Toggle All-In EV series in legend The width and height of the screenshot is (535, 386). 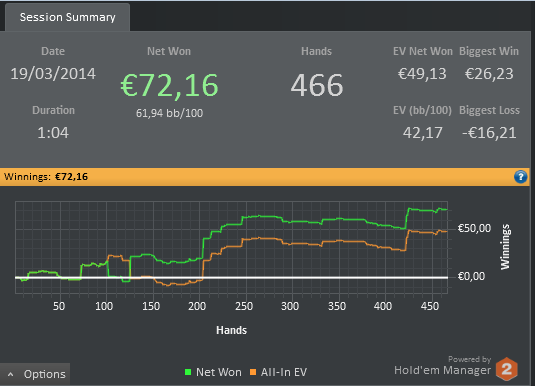(x=278, y=372)
